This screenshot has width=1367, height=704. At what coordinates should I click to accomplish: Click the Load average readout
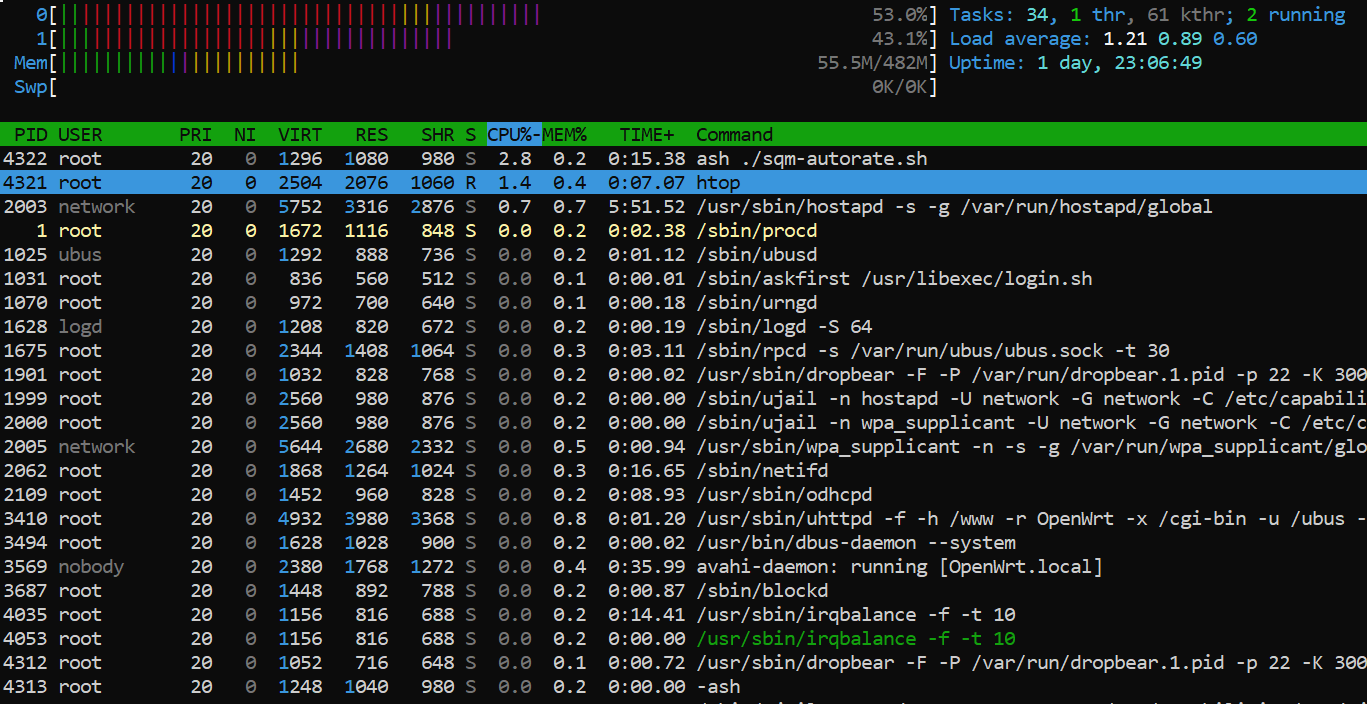click(x=1102, y=39)
